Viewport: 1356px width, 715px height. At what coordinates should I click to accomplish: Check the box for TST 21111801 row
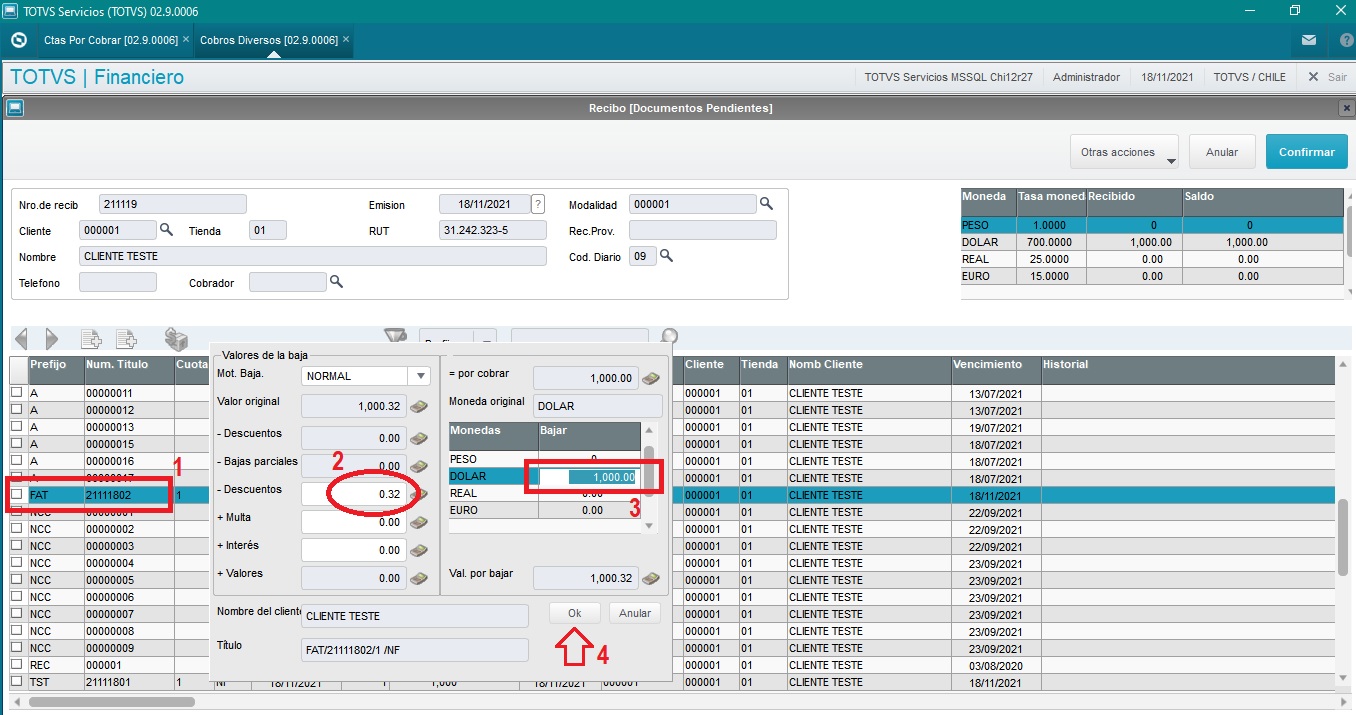tap(16, 682)
